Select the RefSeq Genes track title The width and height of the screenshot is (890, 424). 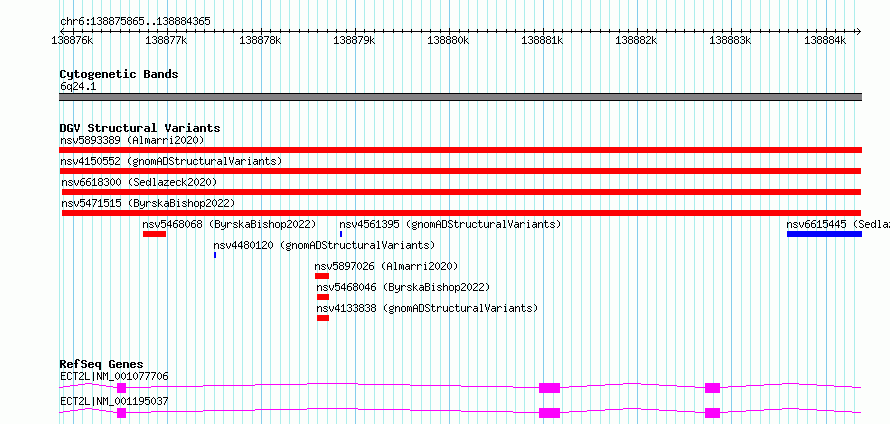pos(102,364)
